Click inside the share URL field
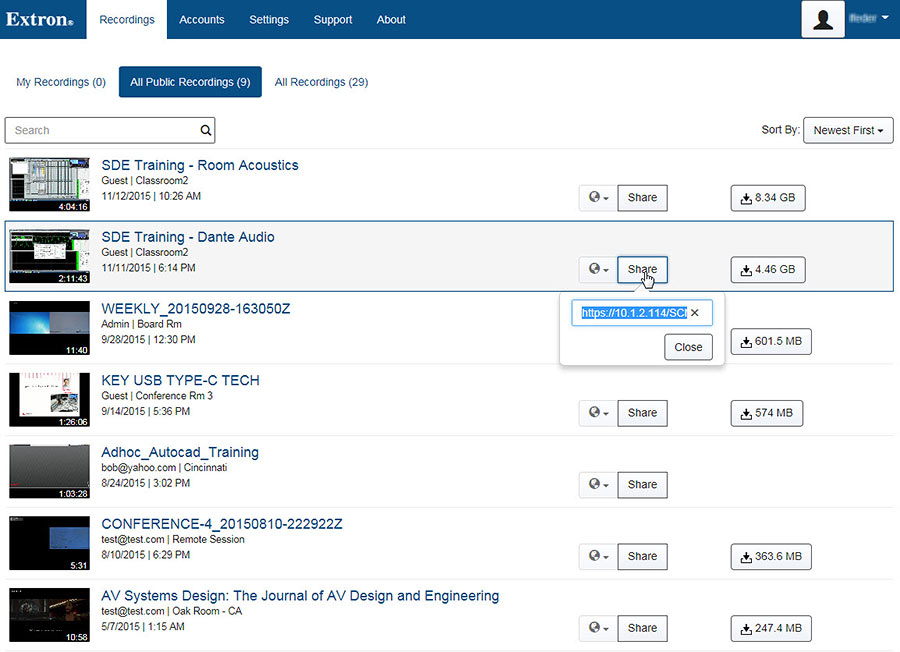 click(630, 312)
